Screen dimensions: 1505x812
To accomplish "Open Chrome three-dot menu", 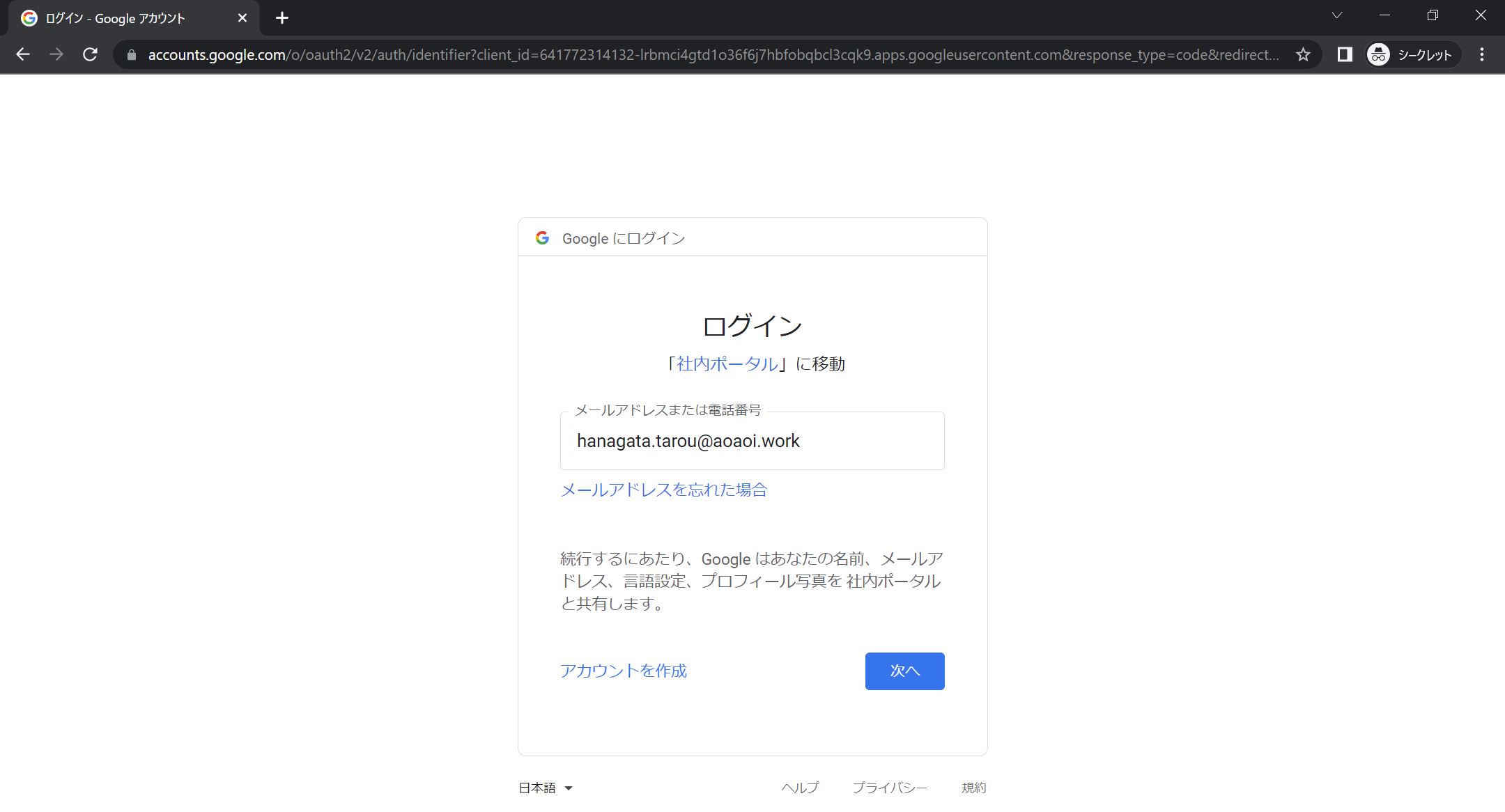I will (x=1482, y=54).
